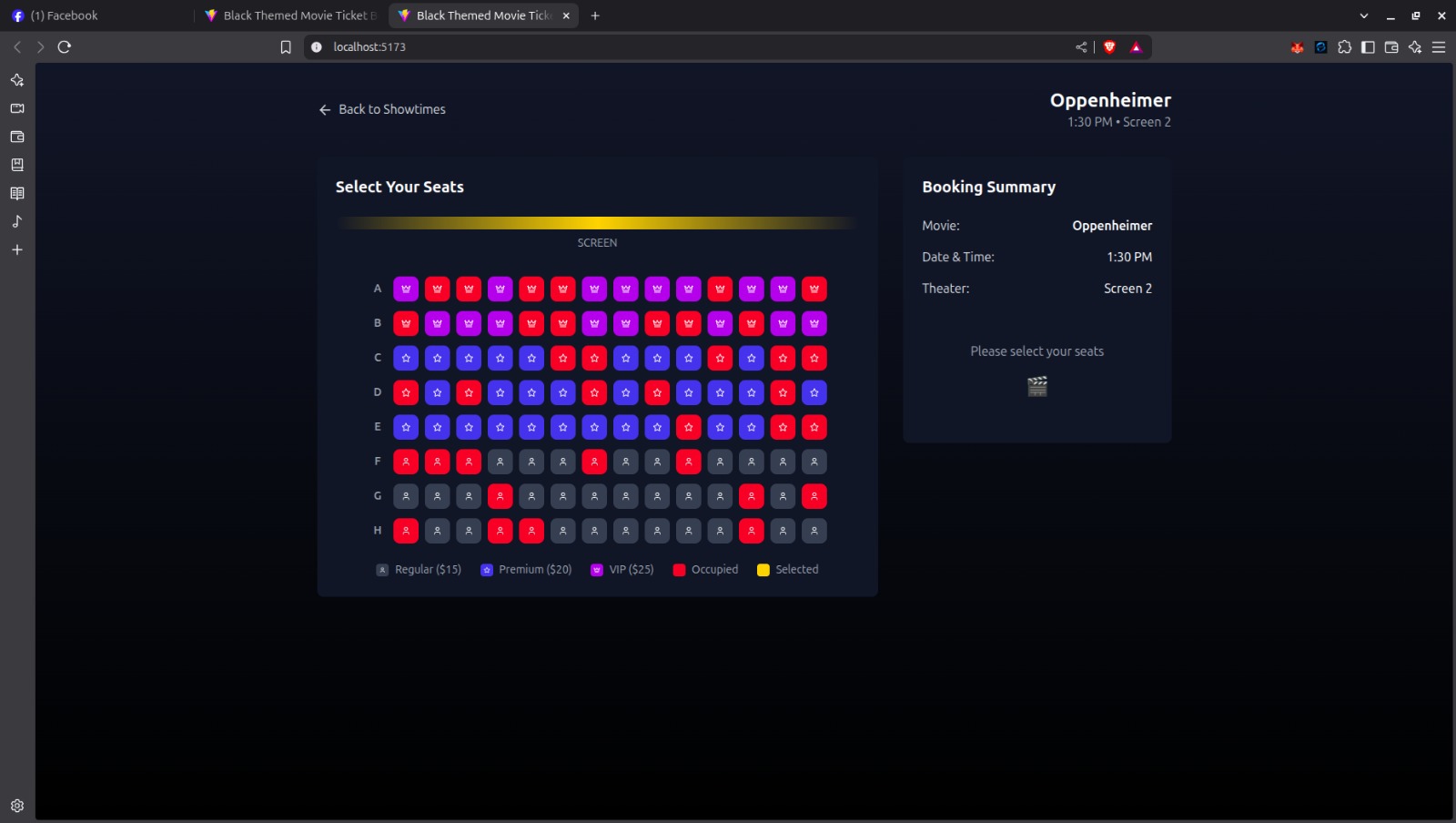Open Brave Rewards triangle icon
The image size is (1456, 823).
1136,47
